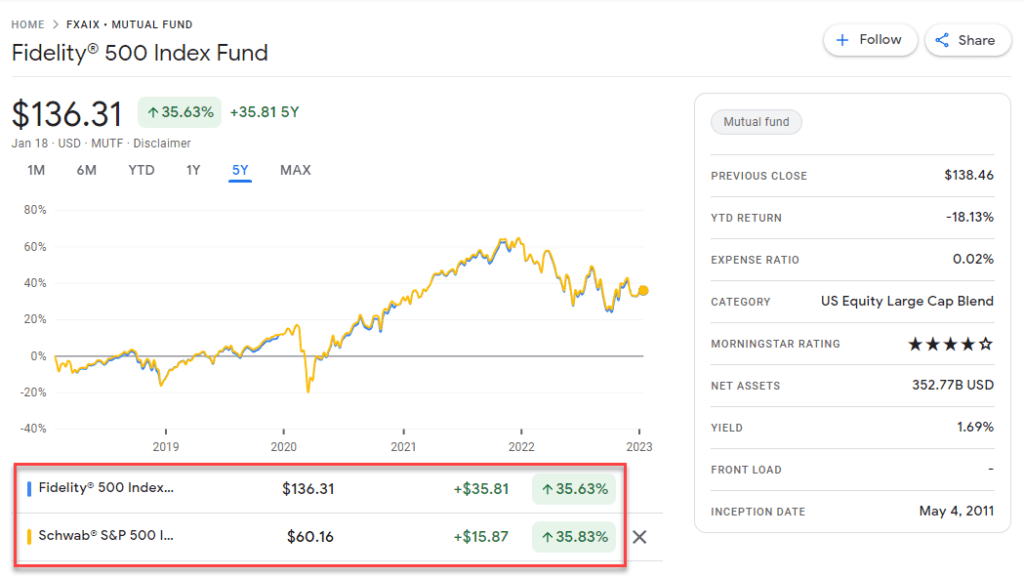Click the 2021 x-axis label

click(x=403, y=447)
